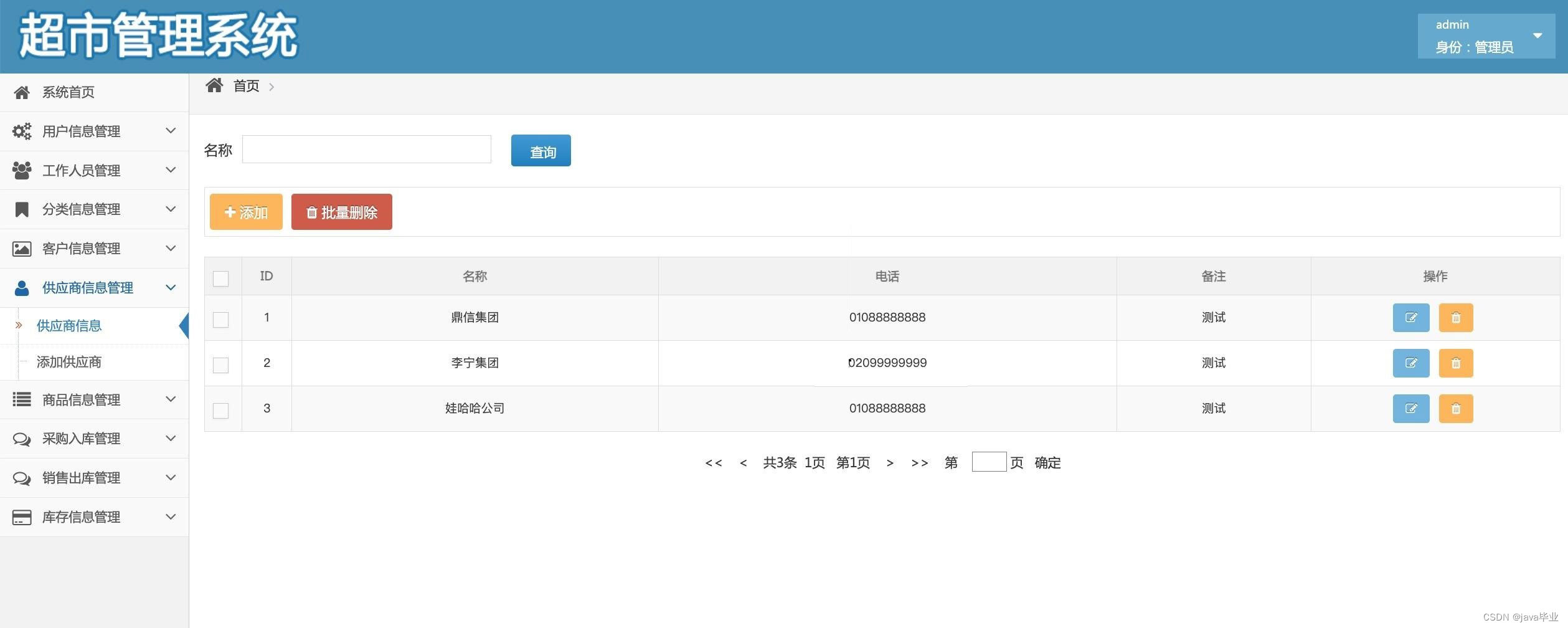Expand 销售出库管理 with its chevron
Image resolution: width=1568 pixels, height=628 pixels.
click(171, 478)
